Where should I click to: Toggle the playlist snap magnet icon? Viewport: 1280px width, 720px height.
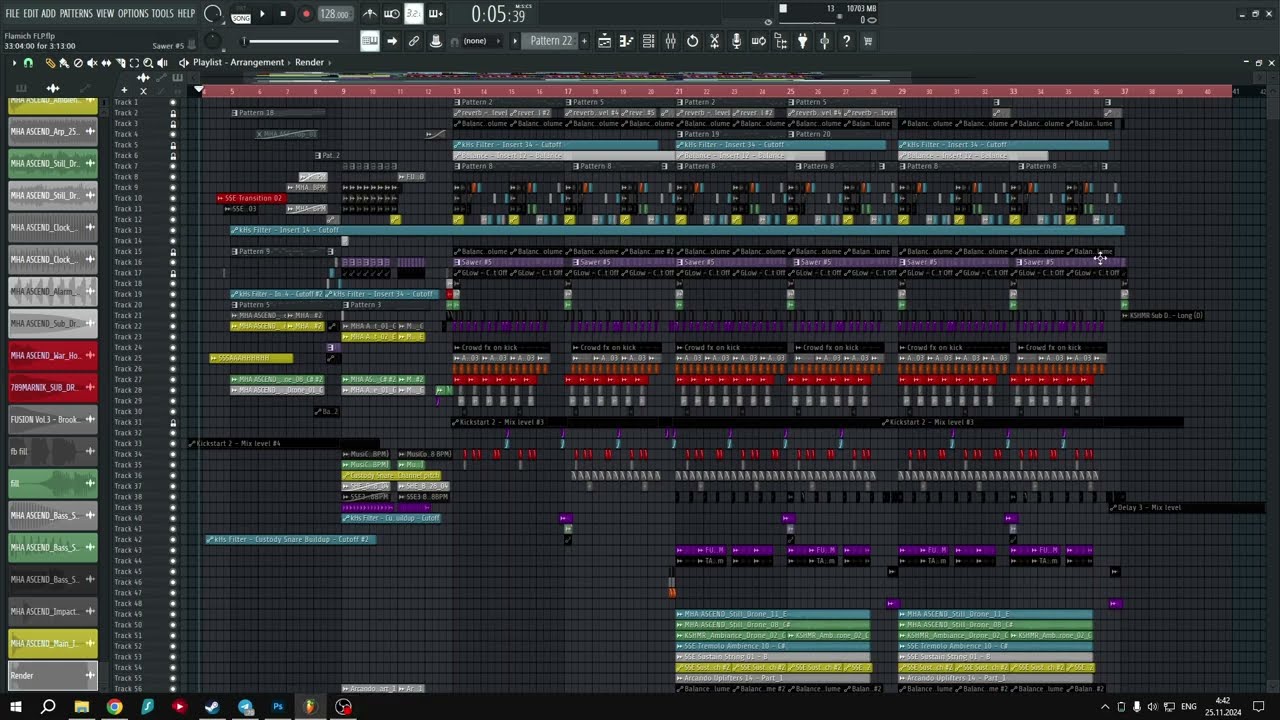tap(28, 63)
